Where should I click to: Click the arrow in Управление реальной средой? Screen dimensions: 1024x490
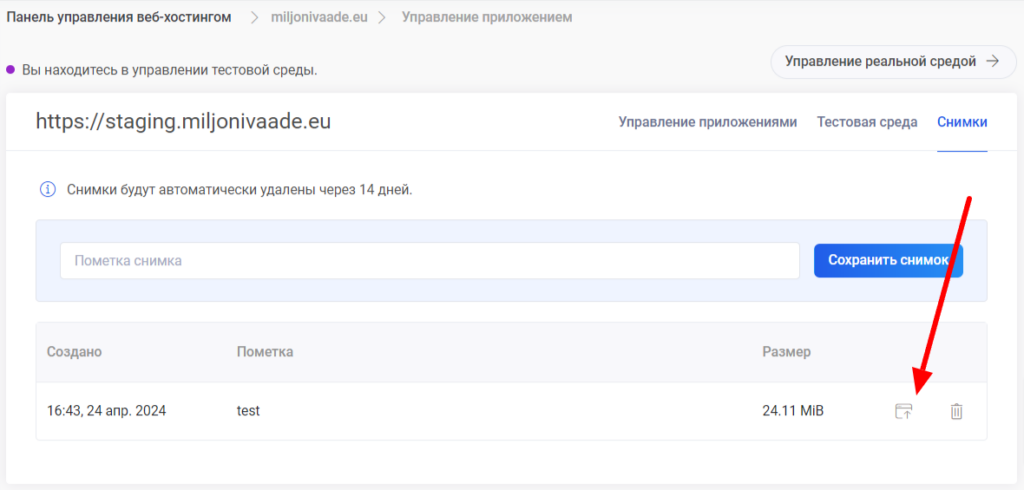point(992,62)
